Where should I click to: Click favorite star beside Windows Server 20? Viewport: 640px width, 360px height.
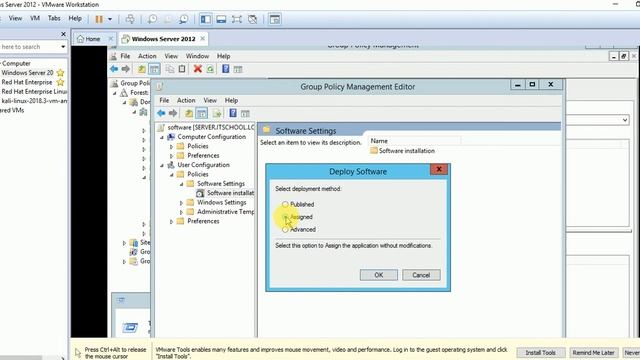coord(60,73)
